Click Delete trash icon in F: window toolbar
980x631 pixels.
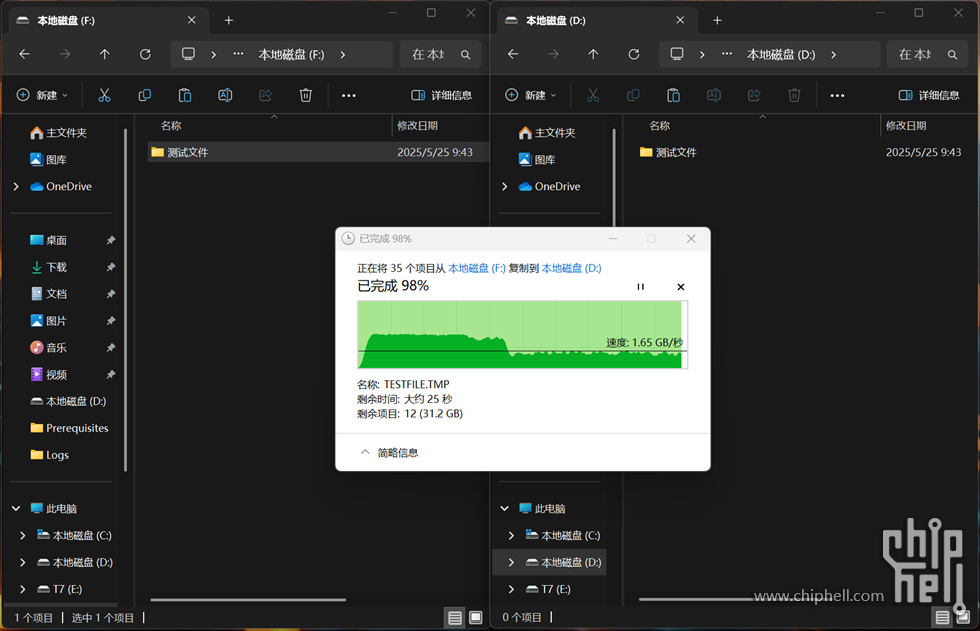coord(306,95)
